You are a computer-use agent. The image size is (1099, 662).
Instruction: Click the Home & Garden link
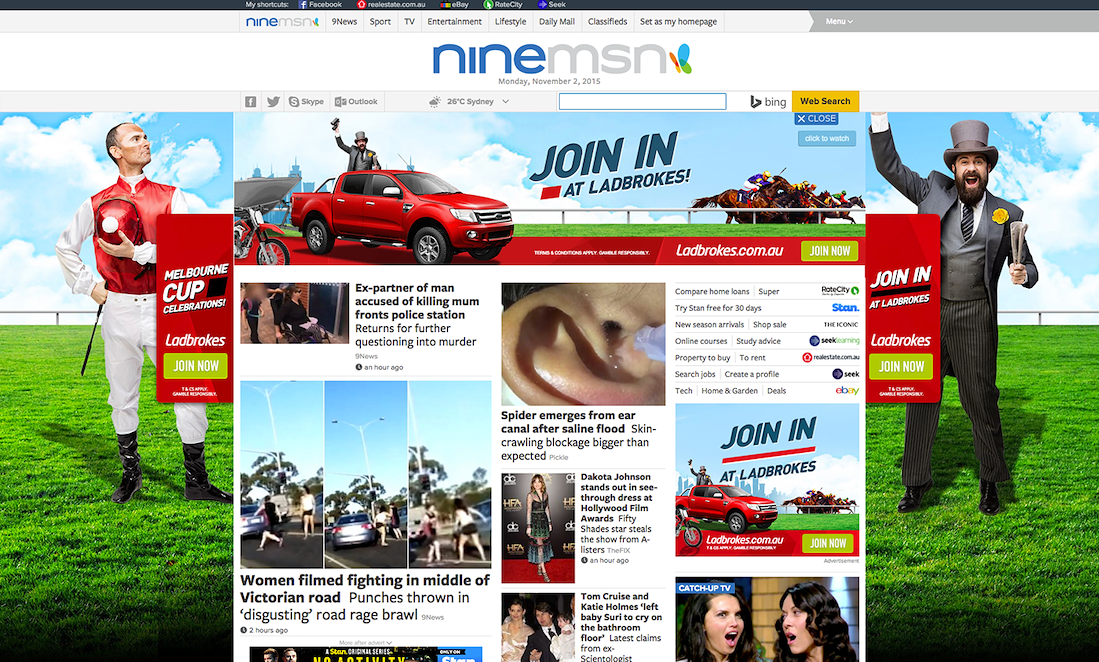730,391
